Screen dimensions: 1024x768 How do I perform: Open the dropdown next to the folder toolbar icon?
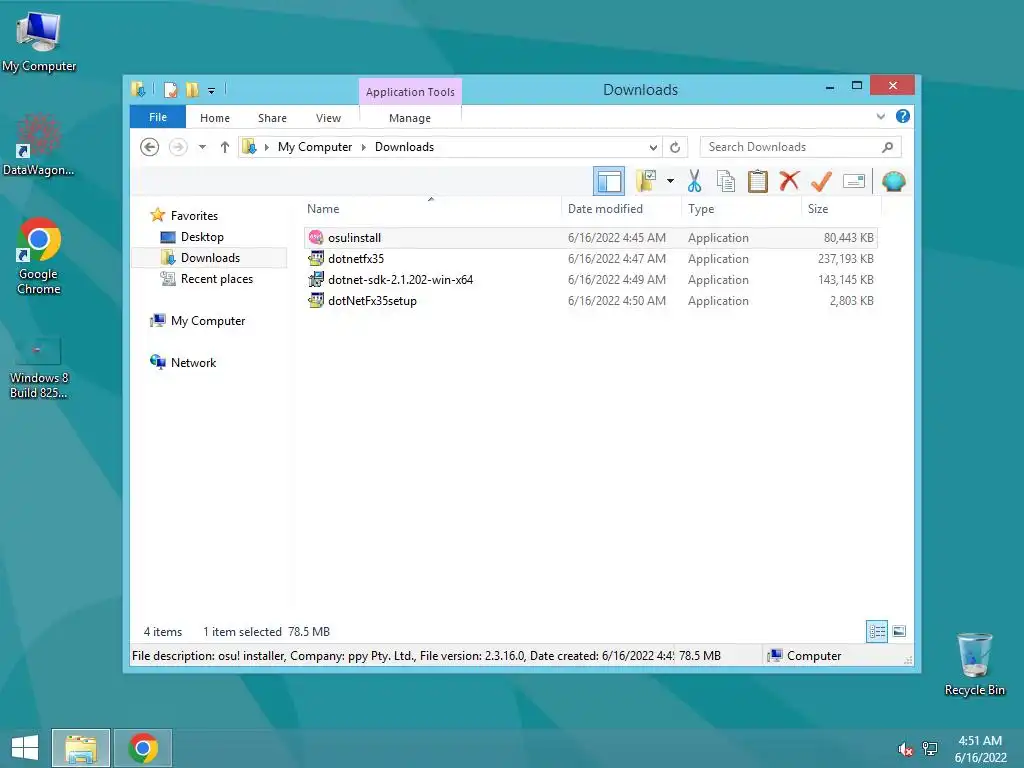pyautogui.click(x=670, y=181)
